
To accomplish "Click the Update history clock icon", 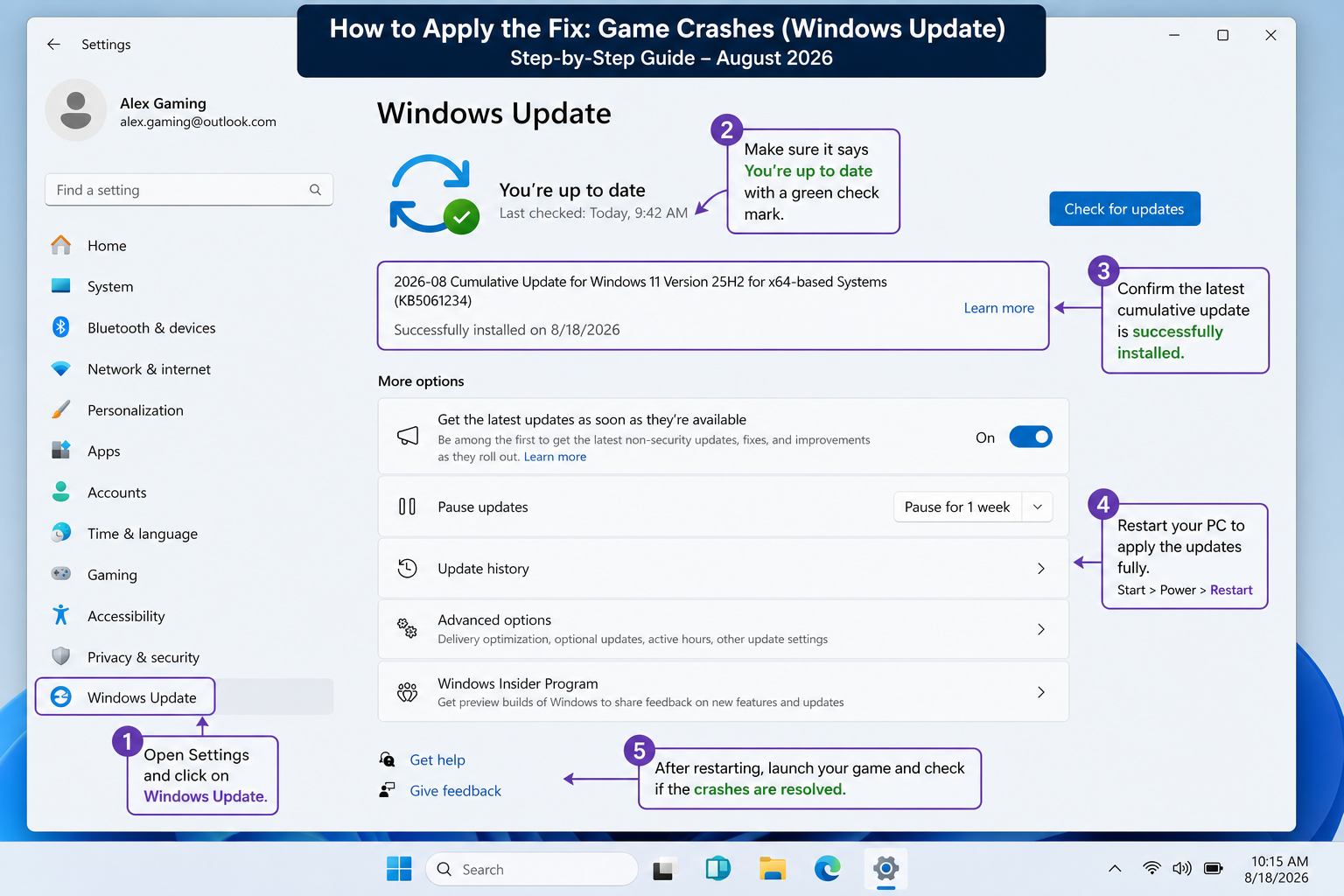I will click(407, 569).
